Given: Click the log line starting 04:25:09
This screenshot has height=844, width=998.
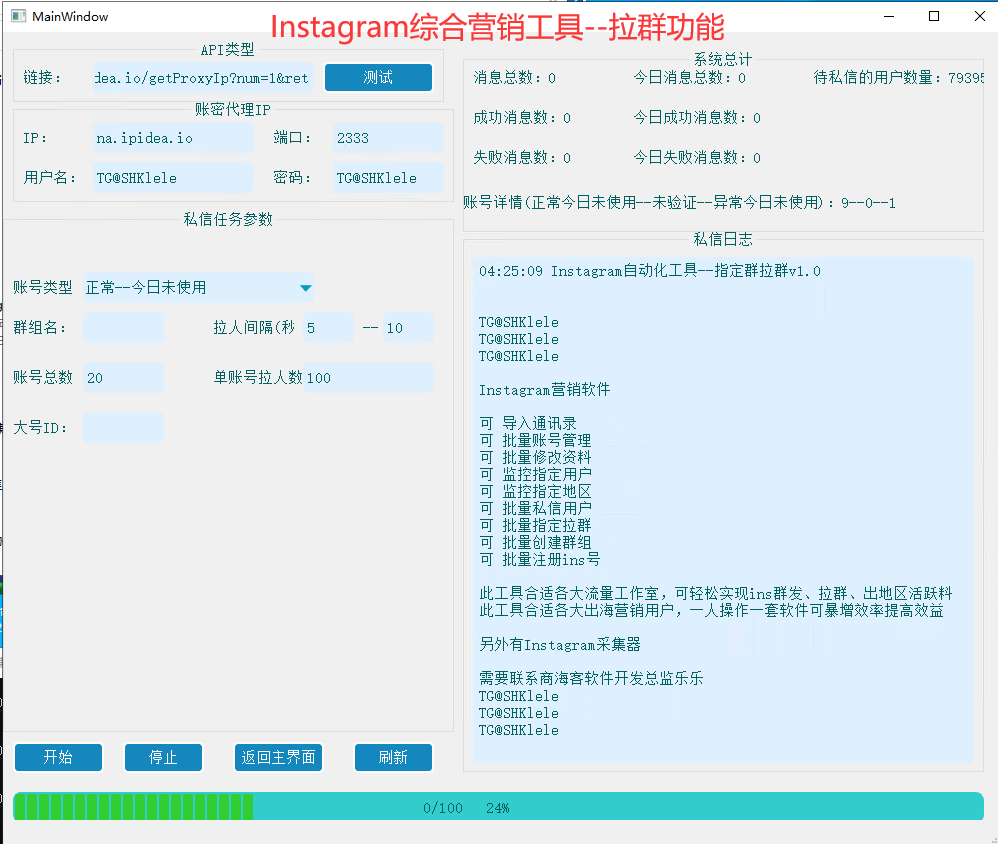Looking at the screenshot, I should (x=650, y=271).
